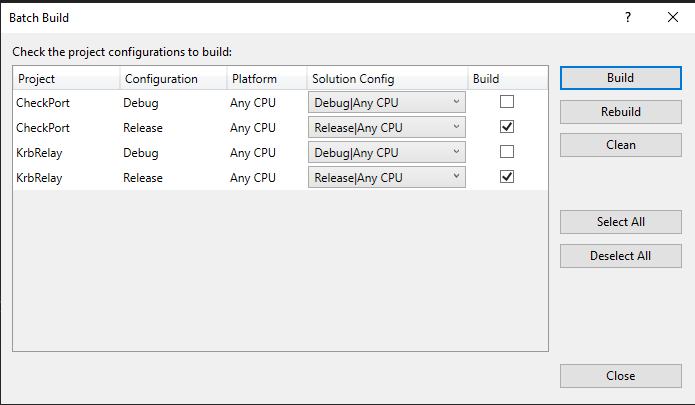This screenshot has height=405, width=695.
Task: Open Solution Config dropdown for CheckPort Debug
Action: (x=386, y=102)
